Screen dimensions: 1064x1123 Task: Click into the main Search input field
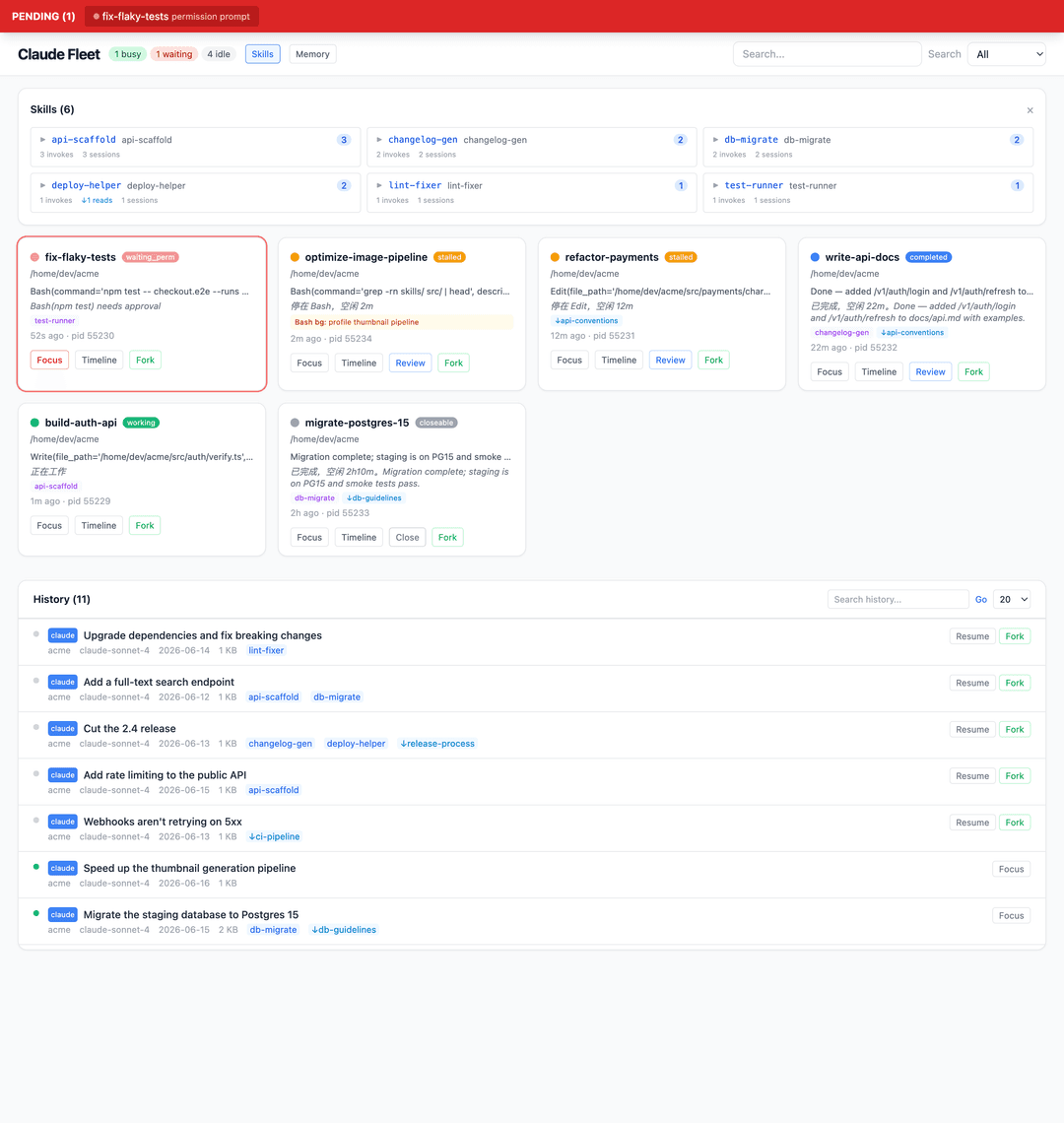pos(827,54)
